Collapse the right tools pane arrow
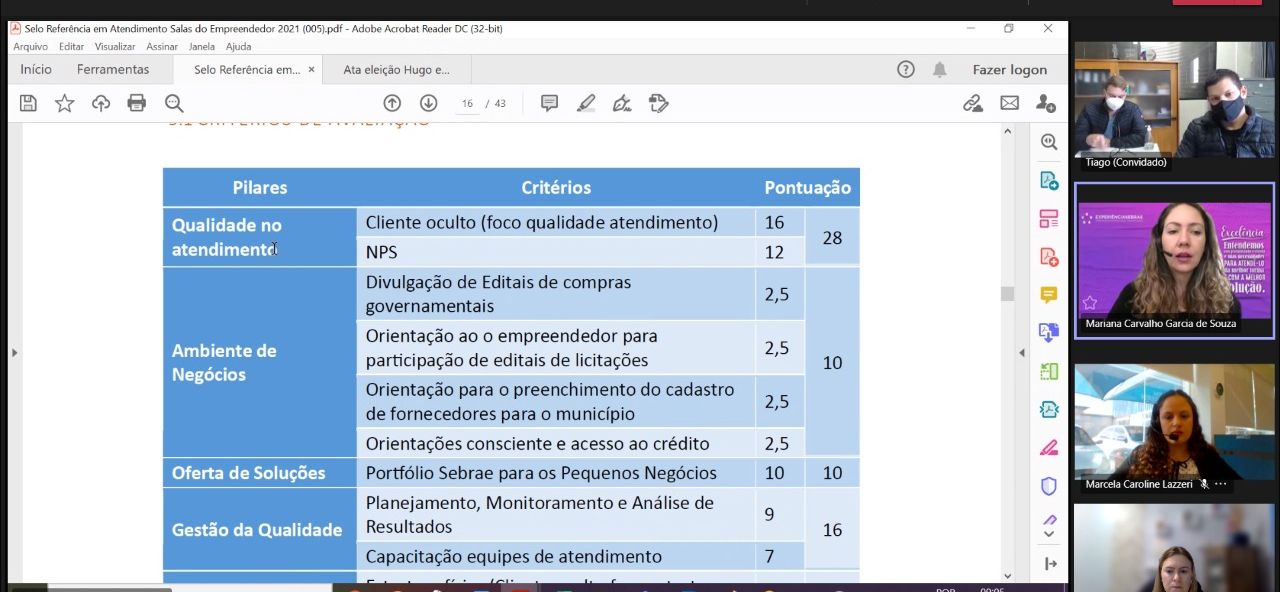Screen dimensions: 1280x592 (1021, 352)
